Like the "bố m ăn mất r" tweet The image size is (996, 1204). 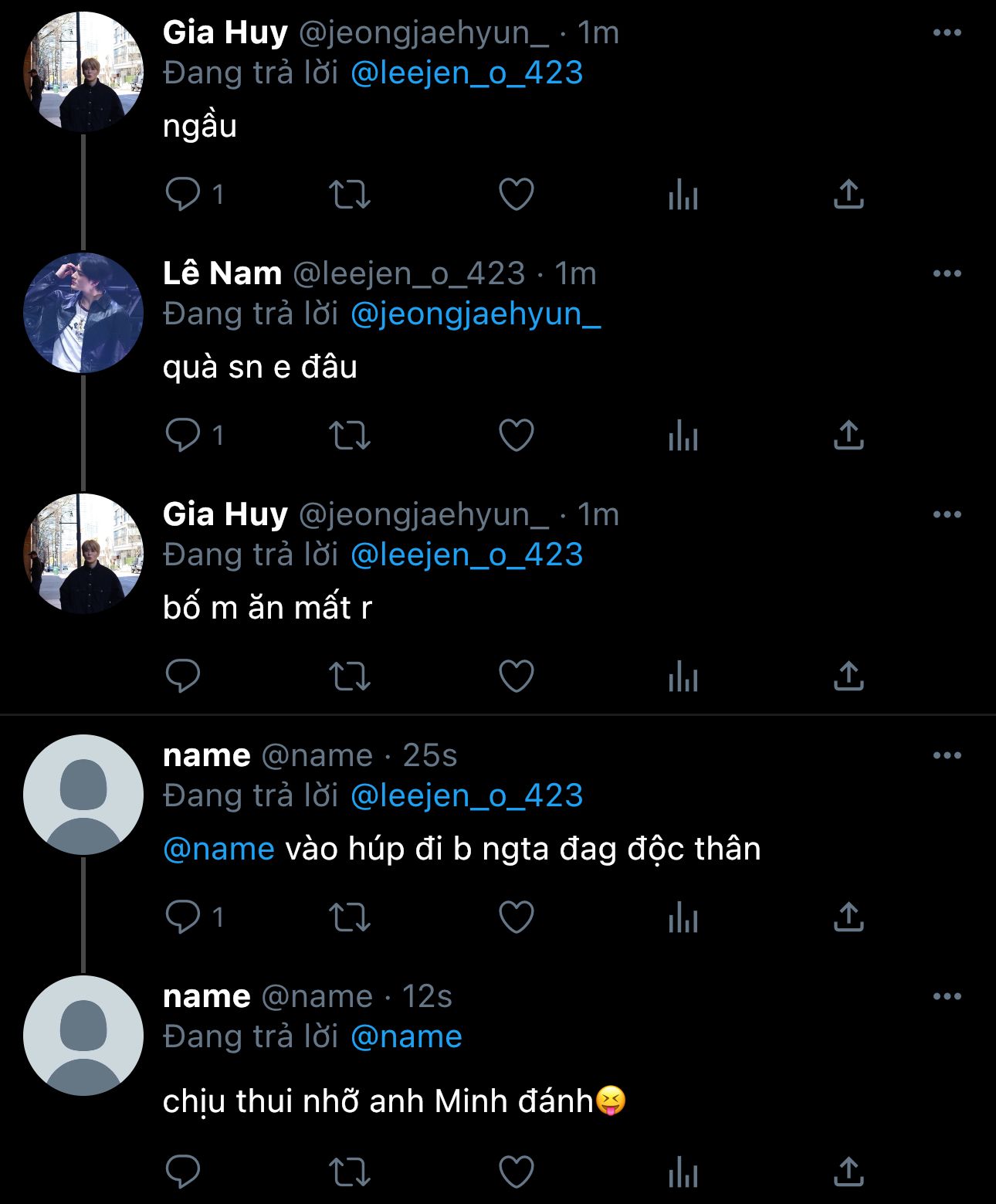tap(517, 676)
